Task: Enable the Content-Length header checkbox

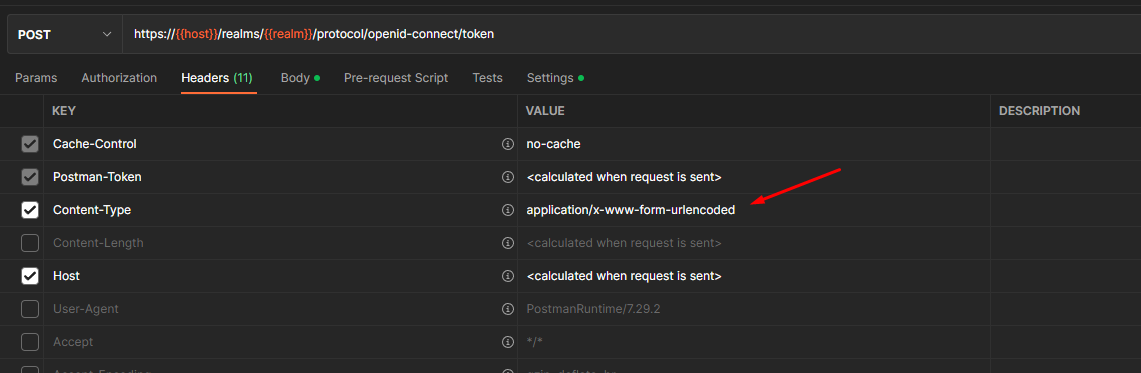Action: point(30,243)
